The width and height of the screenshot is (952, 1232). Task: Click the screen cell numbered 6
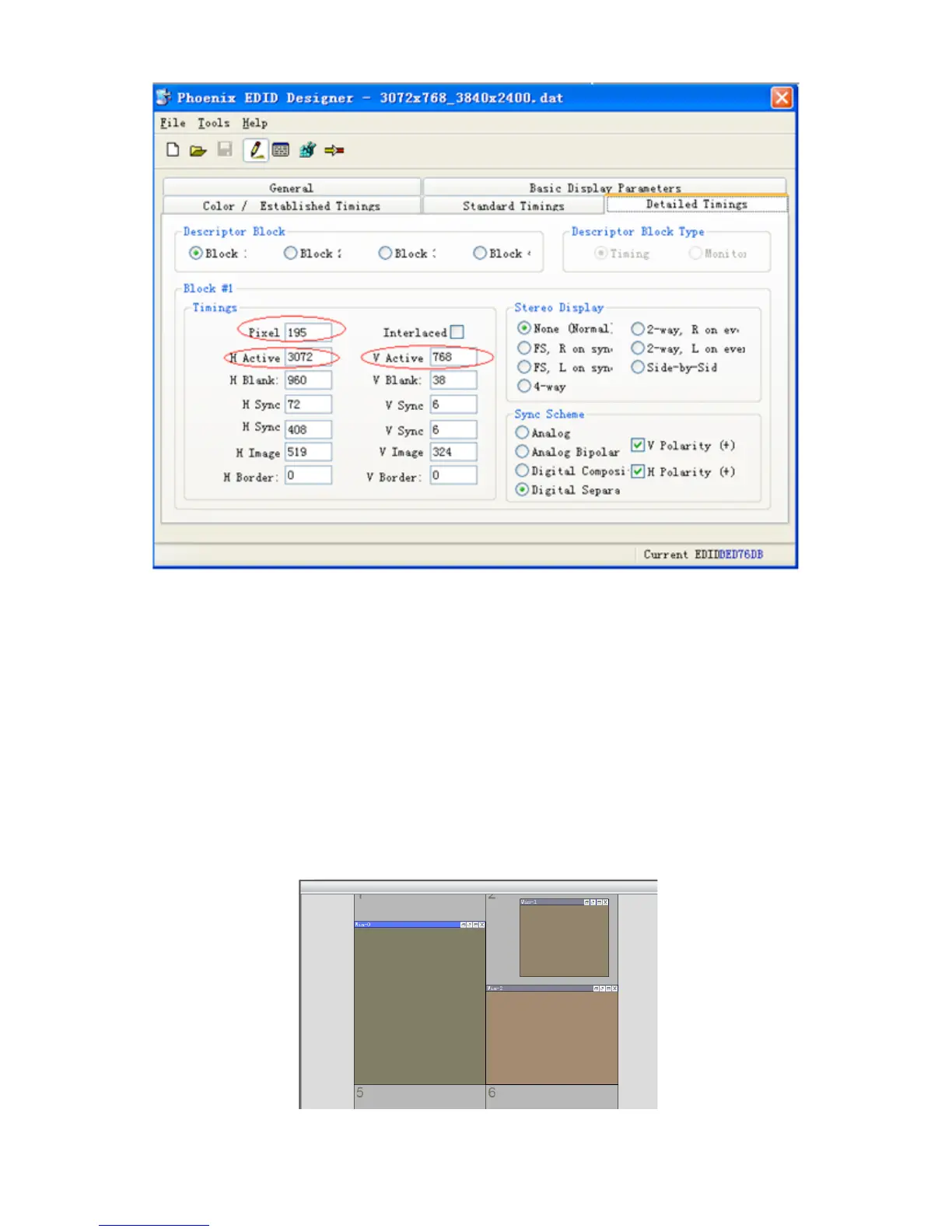(551, 1097)
